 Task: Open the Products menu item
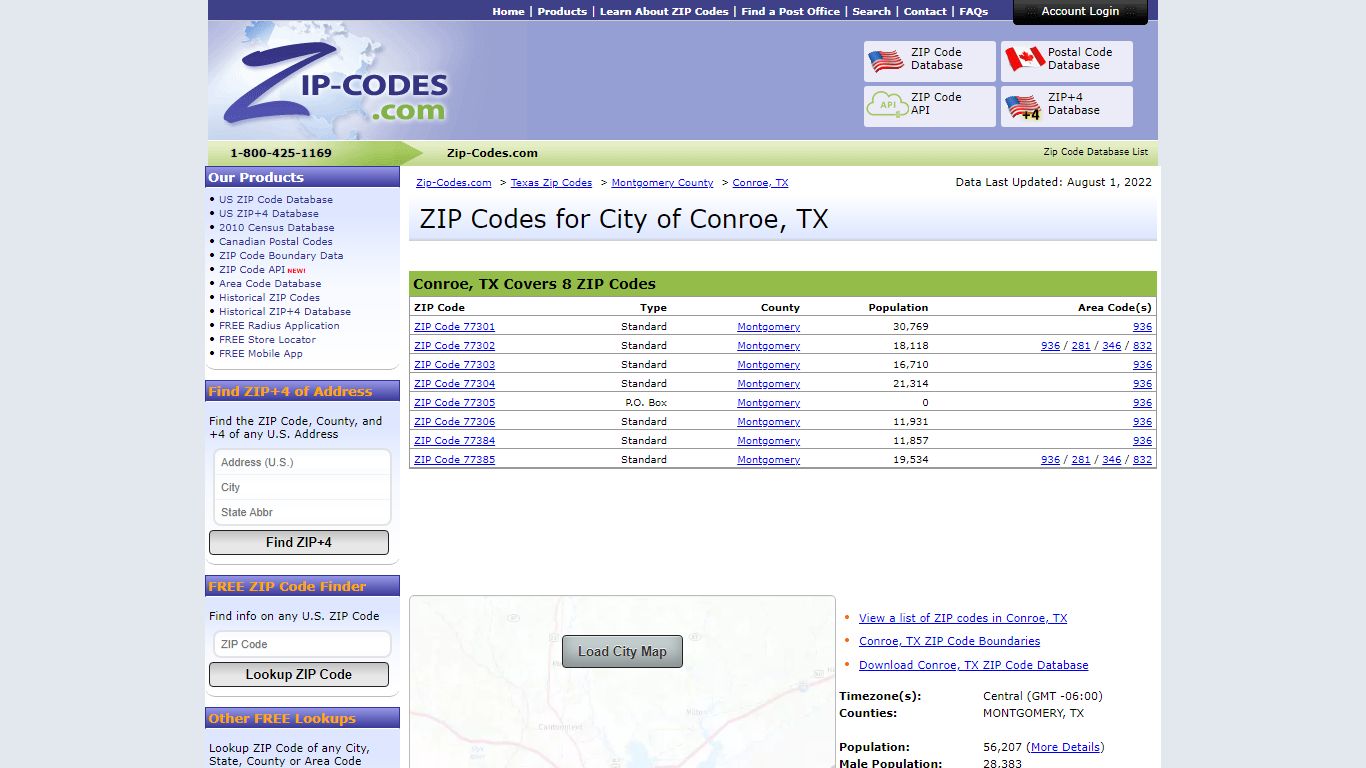point(562,12)
